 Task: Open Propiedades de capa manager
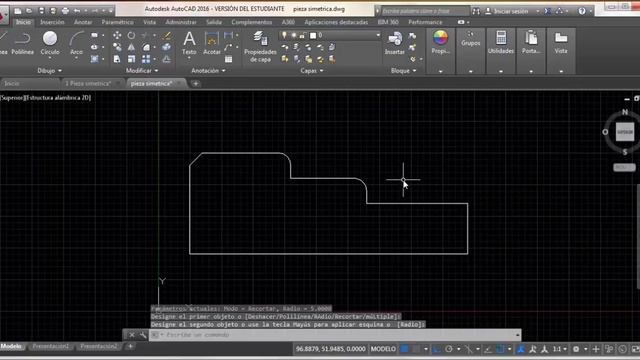[x=260, y=47]
